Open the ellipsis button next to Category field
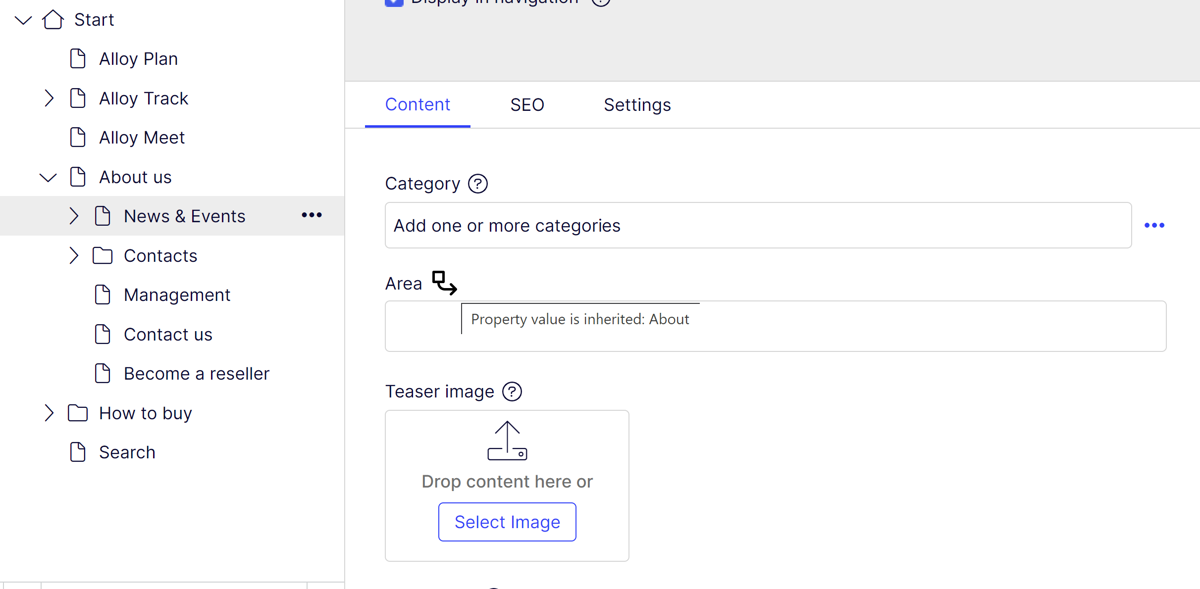This screenshot has width=1200, height=589. [1155, 225]
